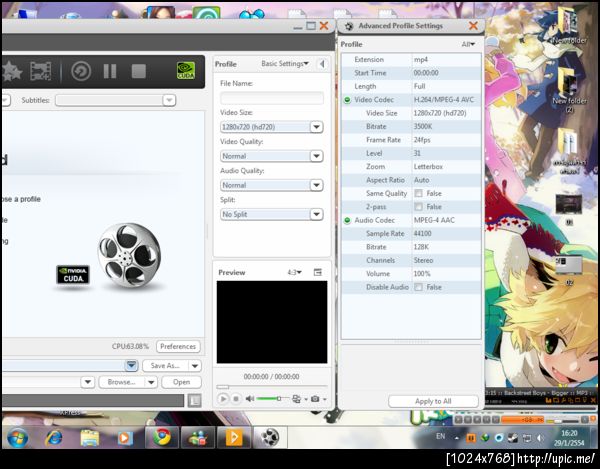Screen dimensions: 600x469
Task: Stop the preview playback
Action: pyautogui.click(x=236, y=399)
